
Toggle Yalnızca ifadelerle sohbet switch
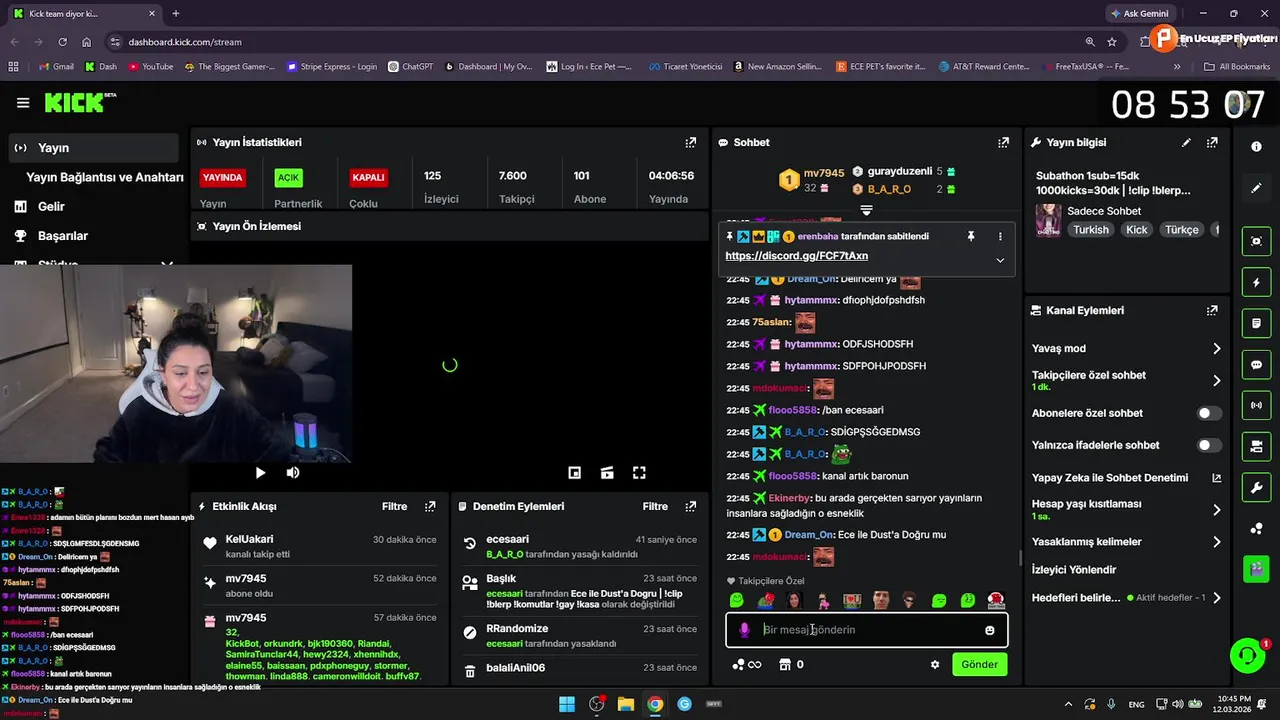coord(1209,445)
